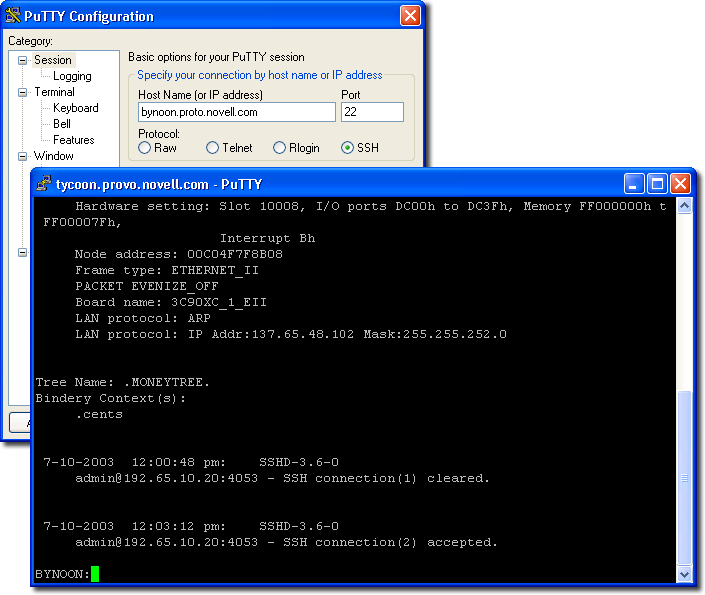
Task: Select the SSH protocol radio button
Action: (347, 148)
